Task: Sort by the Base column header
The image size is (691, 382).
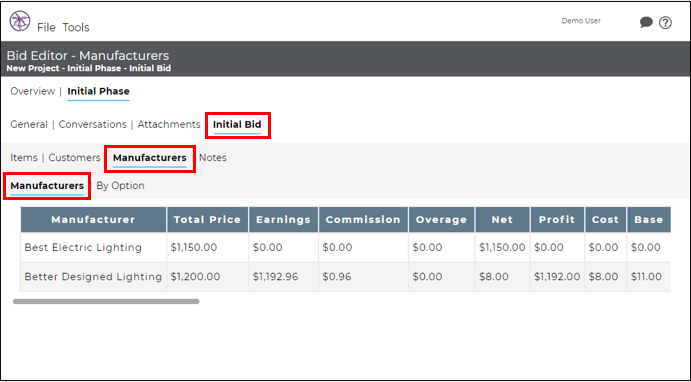Action: [x=649, y=219]
